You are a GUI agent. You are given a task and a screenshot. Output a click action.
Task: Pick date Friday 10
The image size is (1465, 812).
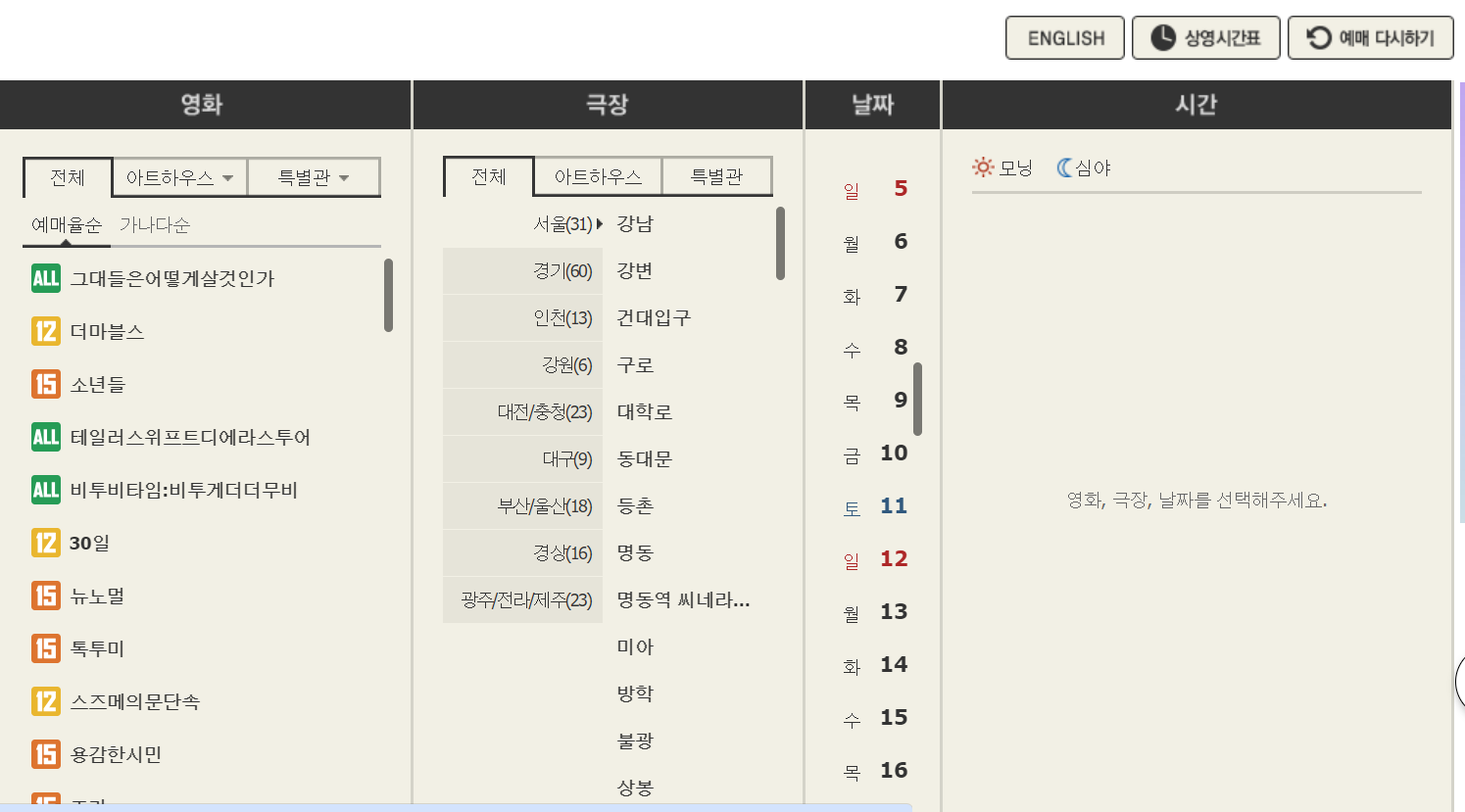[x=875, y=453]
